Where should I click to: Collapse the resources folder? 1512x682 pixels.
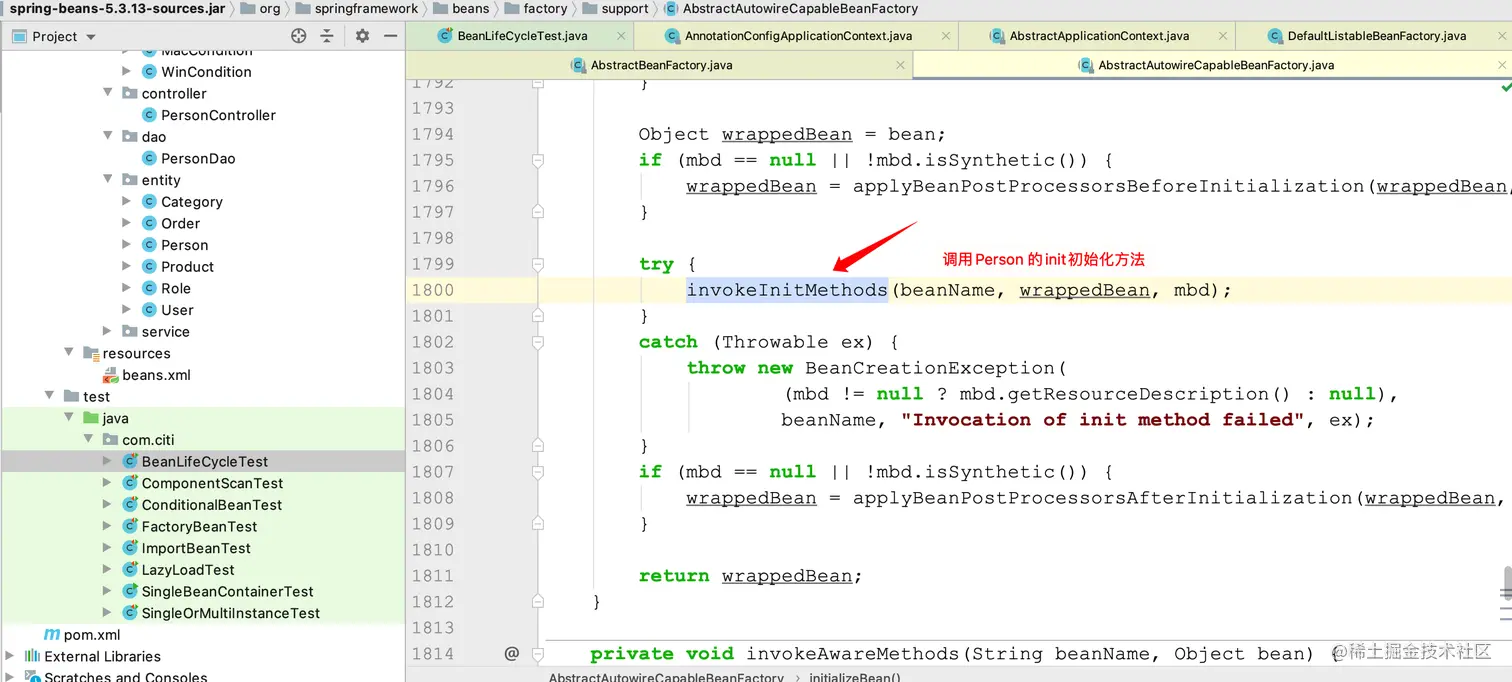69,353
